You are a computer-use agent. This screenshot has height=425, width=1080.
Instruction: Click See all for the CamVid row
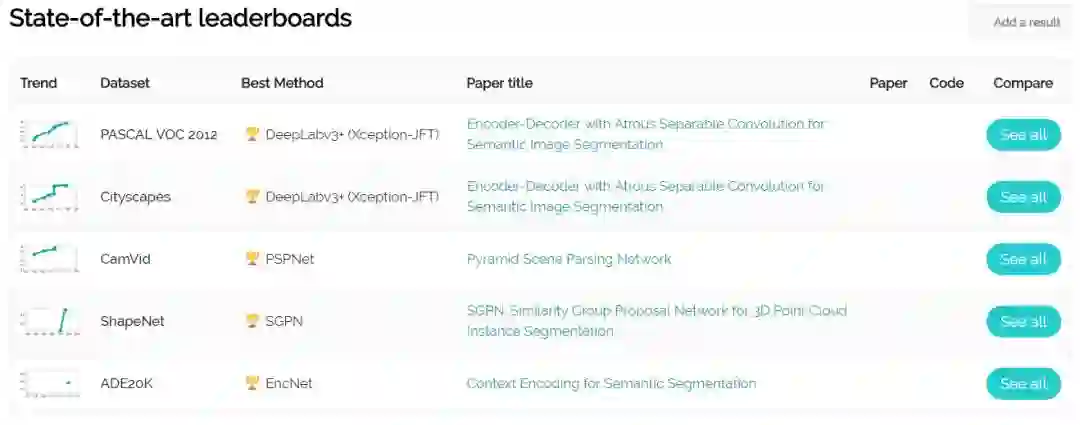click(1023, 259)
